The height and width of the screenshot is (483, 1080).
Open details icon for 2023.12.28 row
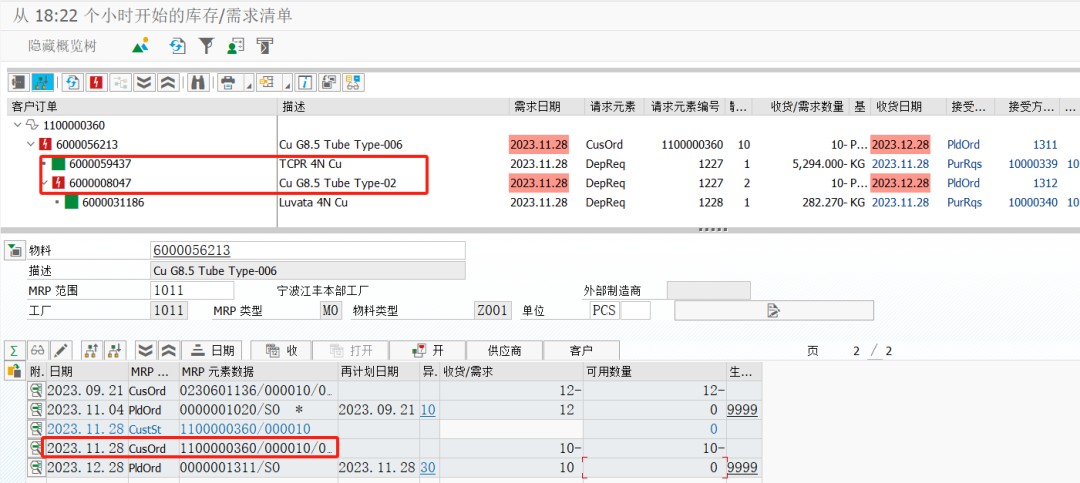coord(36,467)
